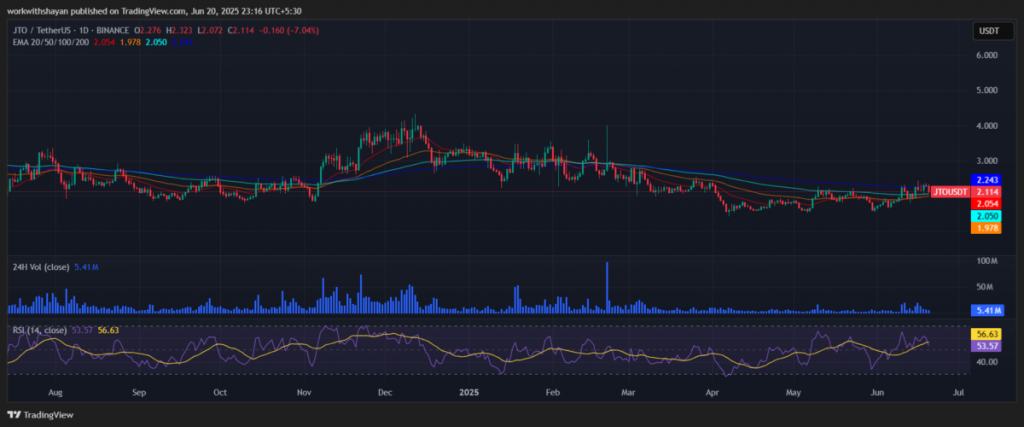The height and width of the screenshot is (427, 1024).
Task: Click the yellow 56.63 RSI value tag
Action: [987, 333]
